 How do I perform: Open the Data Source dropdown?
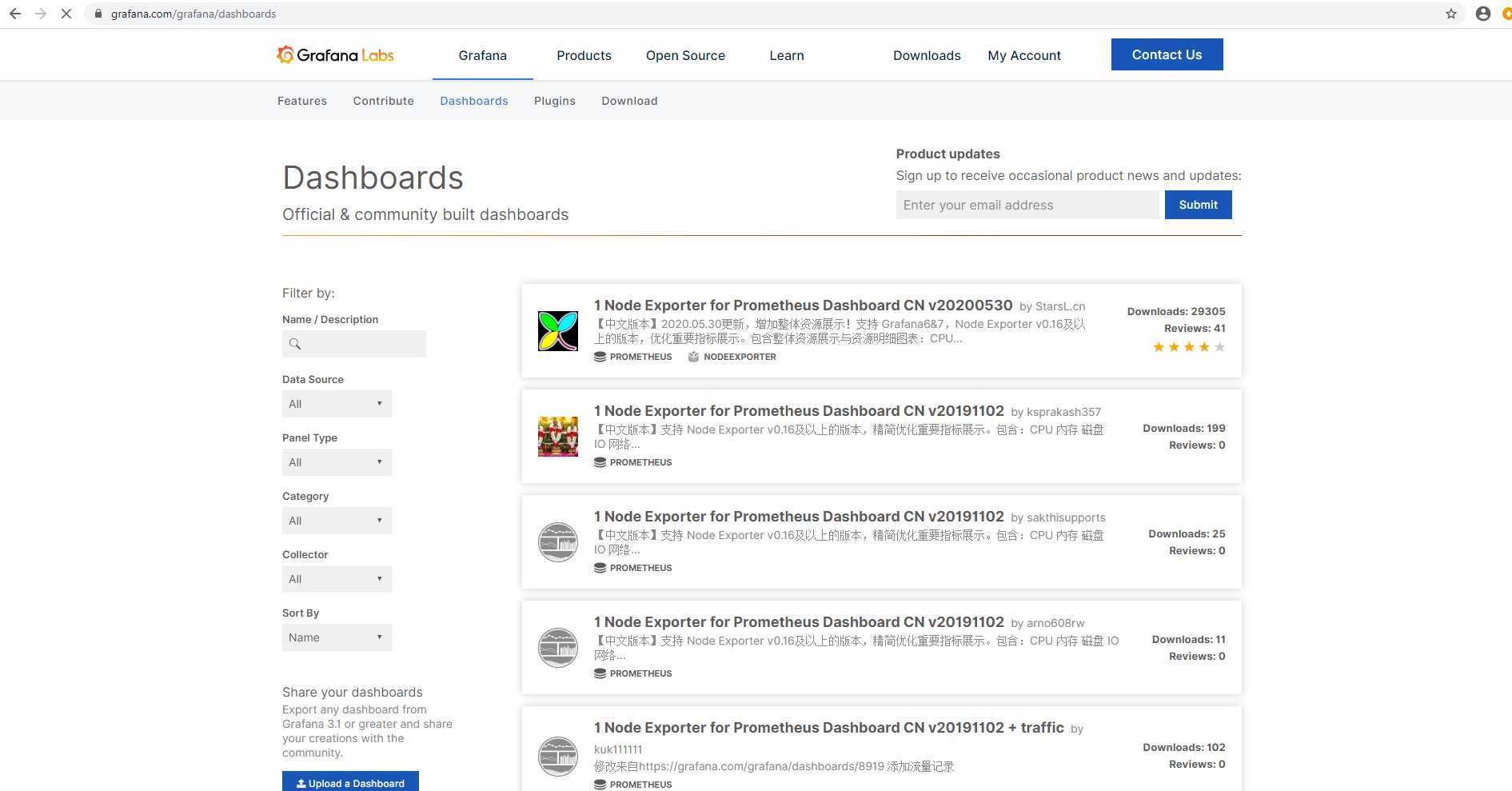coord(337,404)
